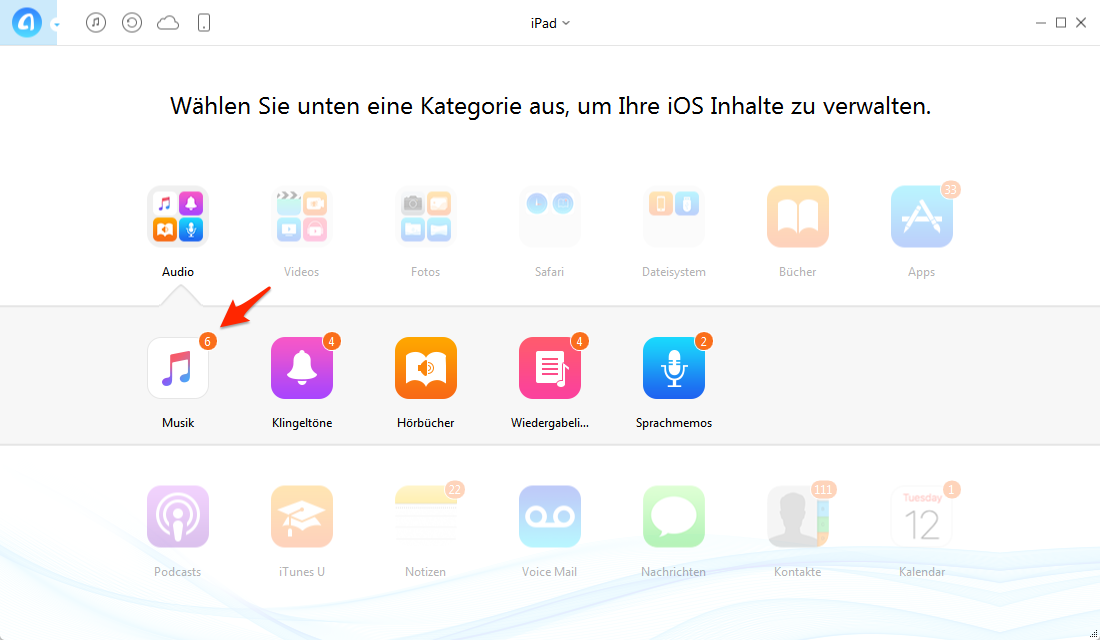The height and width of the screenshot is (640, 1100).
Task: Close the application window
Action: 1081,22
